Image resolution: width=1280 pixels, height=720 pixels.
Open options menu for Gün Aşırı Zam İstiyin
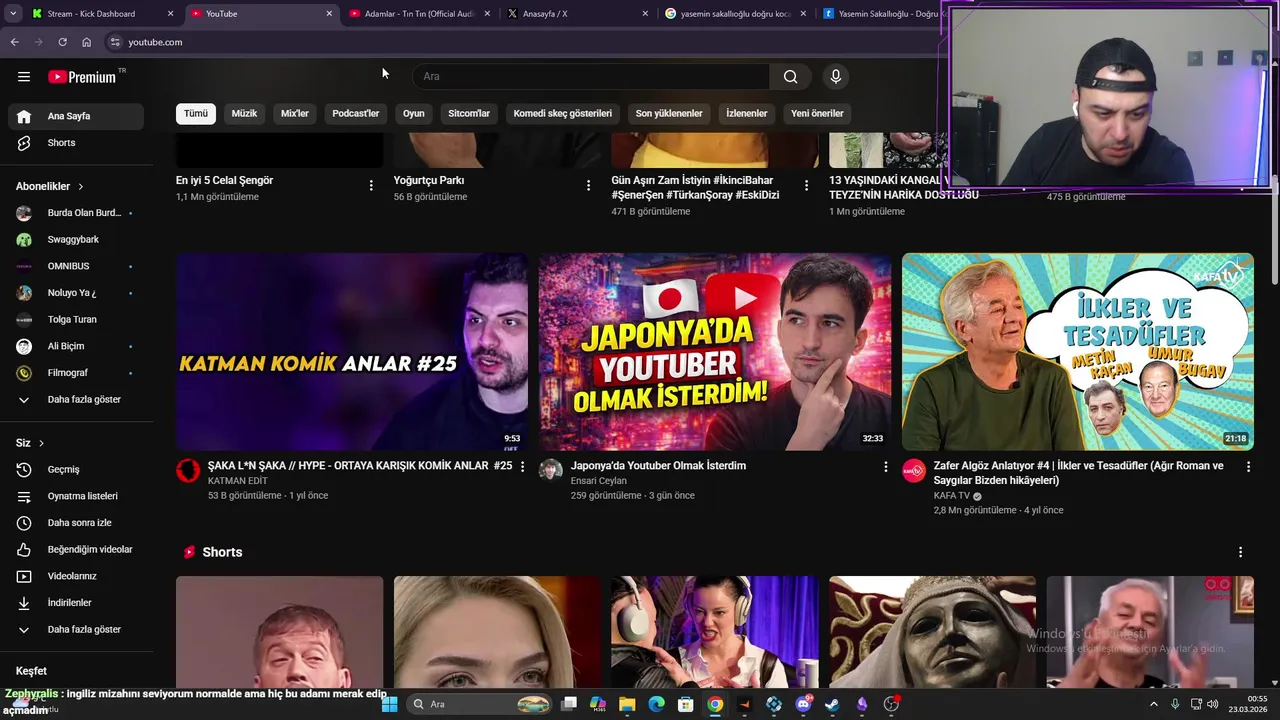point(806,185)
